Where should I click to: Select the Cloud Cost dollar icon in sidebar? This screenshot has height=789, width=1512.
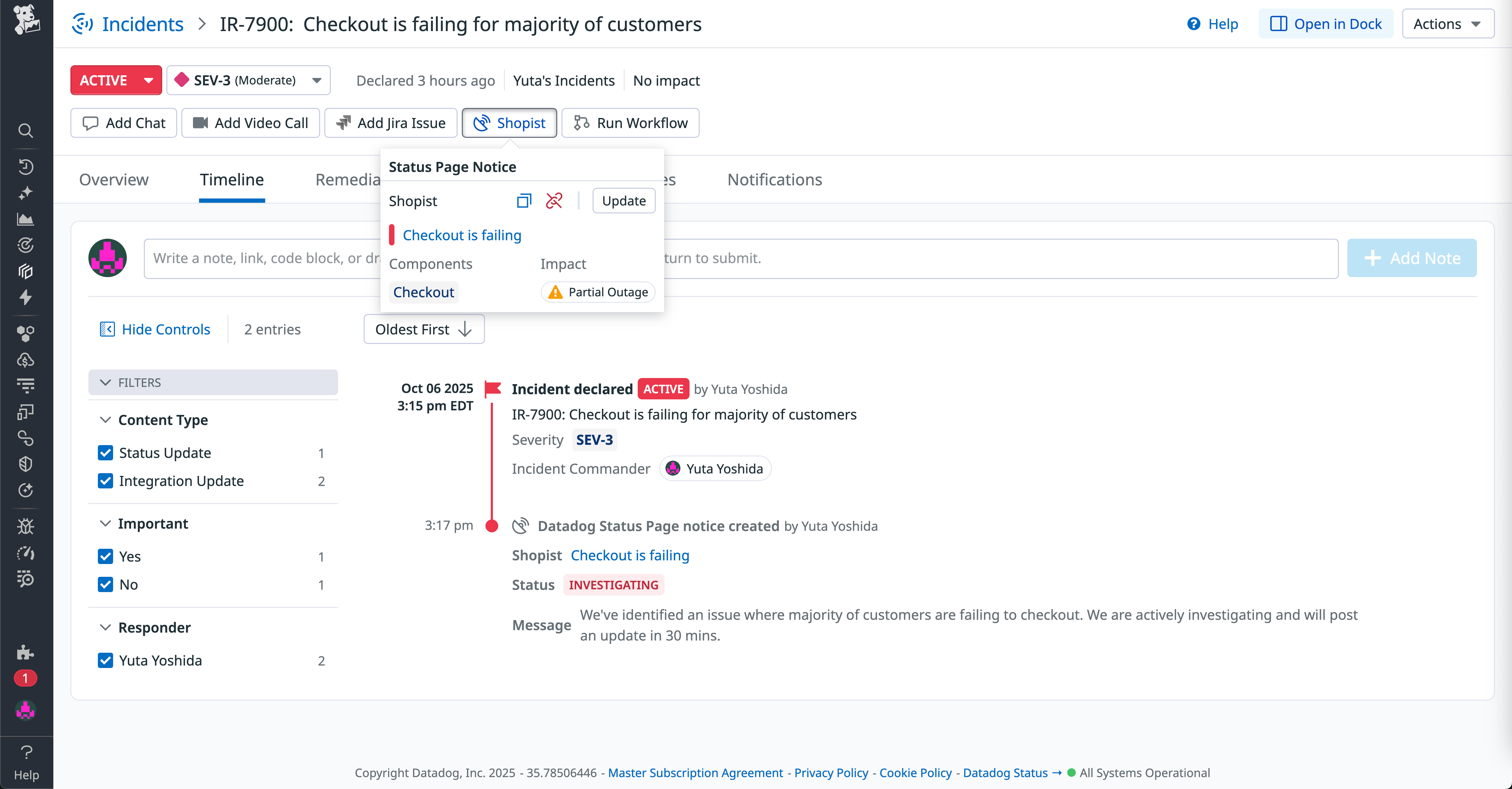(25, 360)
